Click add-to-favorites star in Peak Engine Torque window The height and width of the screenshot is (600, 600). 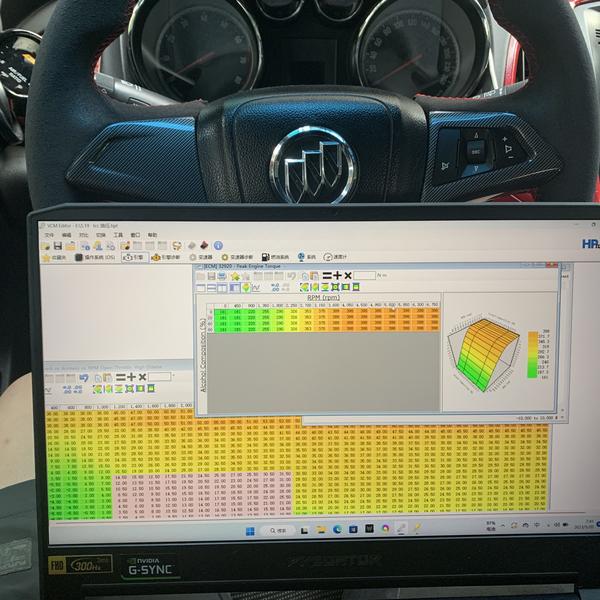click(x=235, y=276)
